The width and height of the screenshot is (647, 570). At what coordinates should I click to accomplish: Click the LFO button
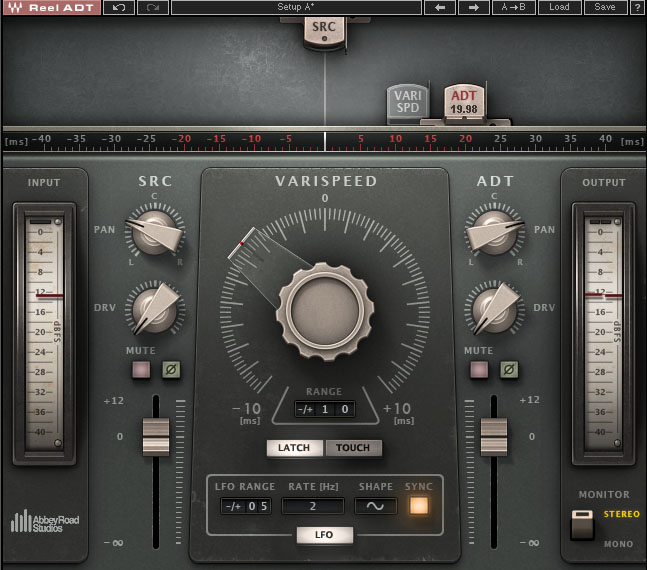pyautogui.click(x=324, y=535)
